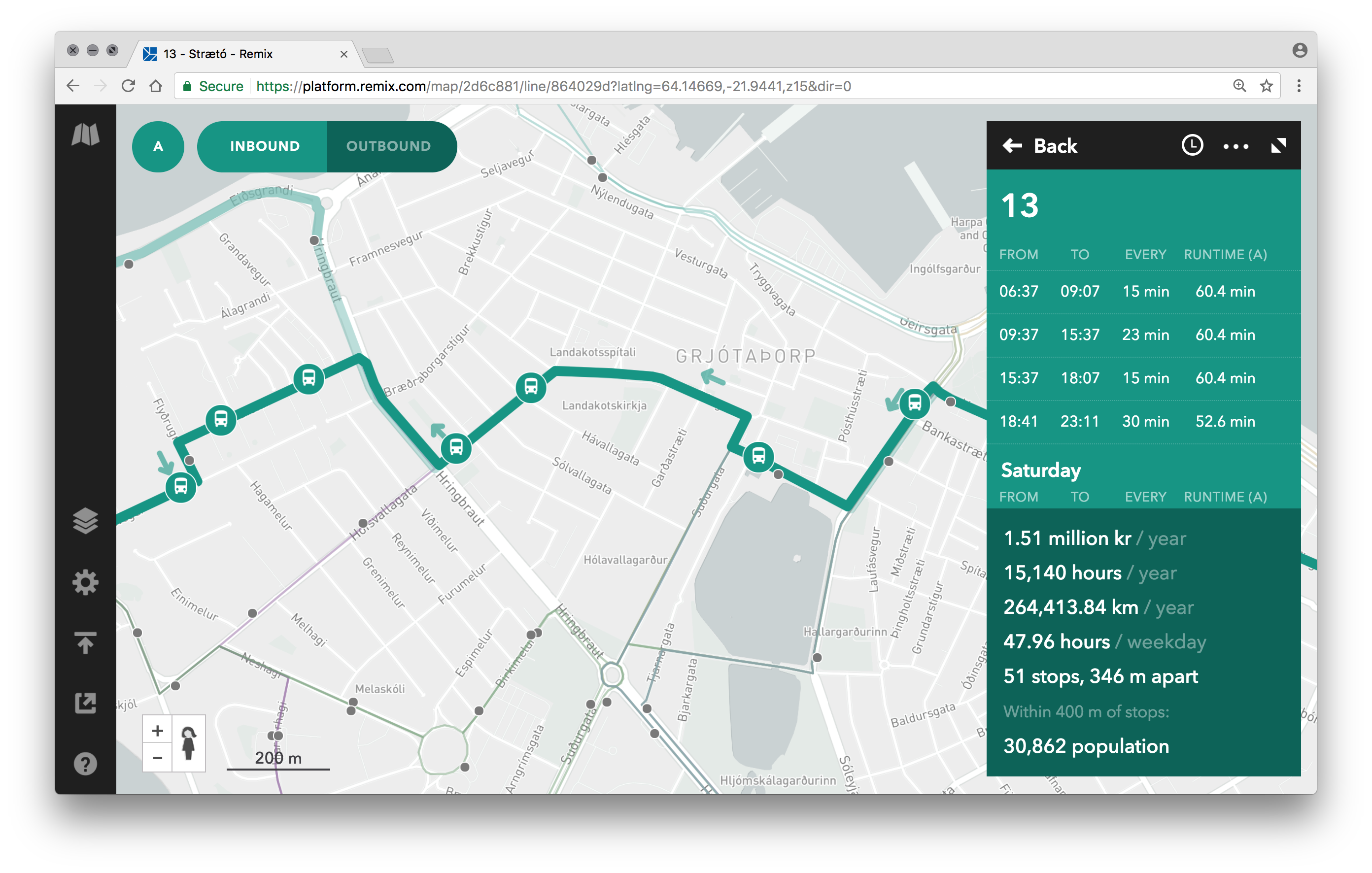Open the ellipsis more-options menu
Image resolution: width=1372 pixels, height=873 pixels.
(x=1235, y=146)
